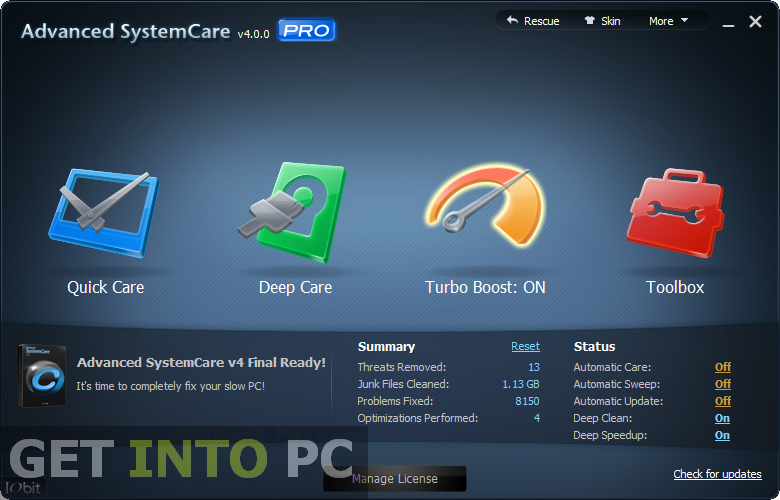
Task: Toggle Automatic Sweep status Off link
Action: (x=723, y=384)
